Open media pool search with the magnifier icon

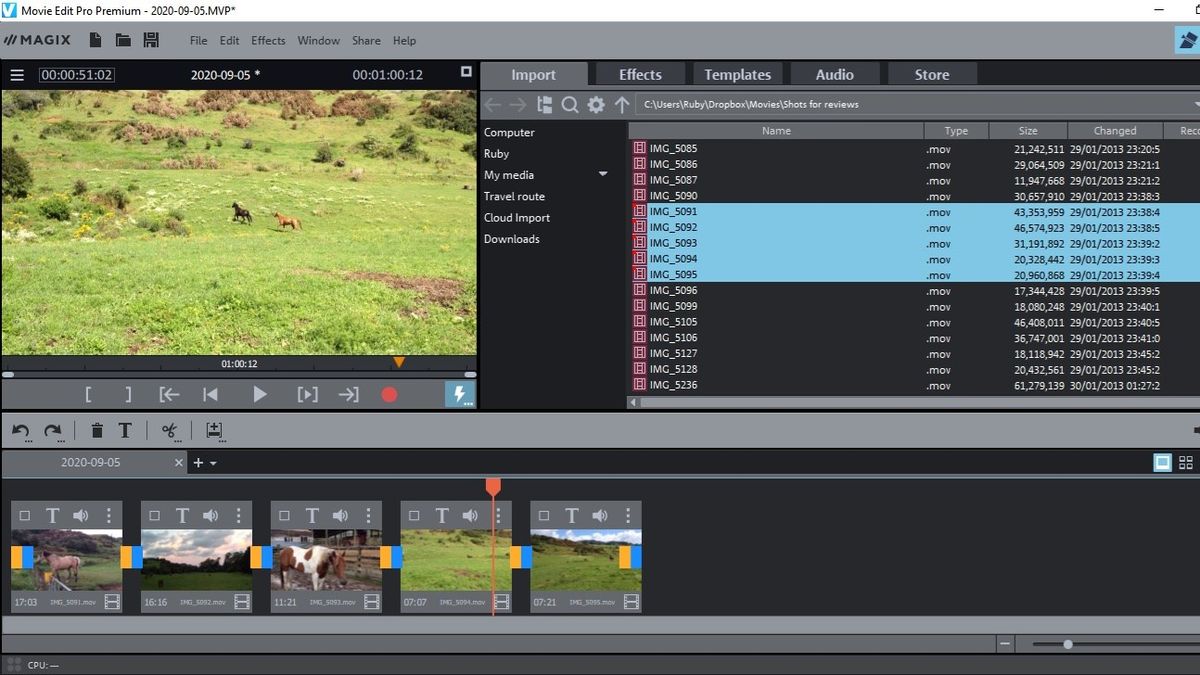[570, 104]
